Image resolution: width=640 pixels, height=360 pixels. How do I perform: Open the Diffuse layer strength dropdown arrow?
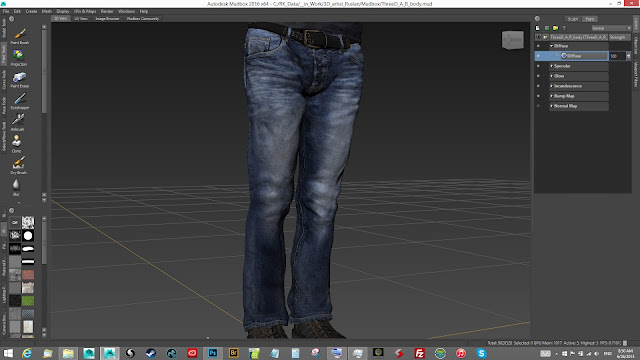pos(628,56)
